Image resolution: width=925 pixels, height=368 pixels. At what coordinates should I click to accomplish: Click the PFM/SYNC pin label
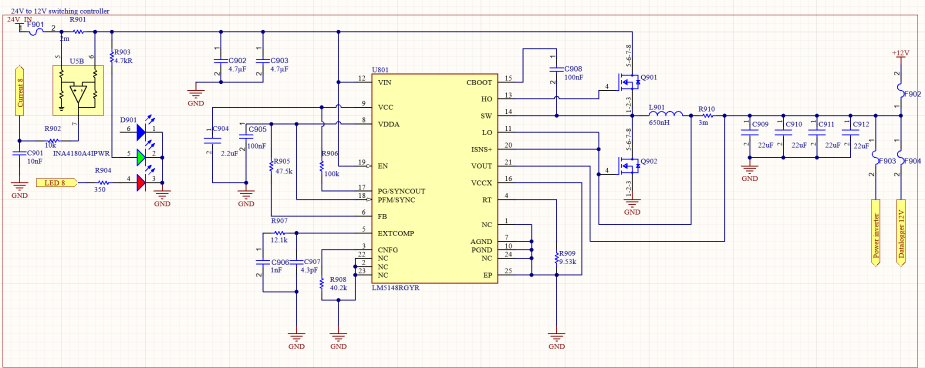click(x=396, y=200)
